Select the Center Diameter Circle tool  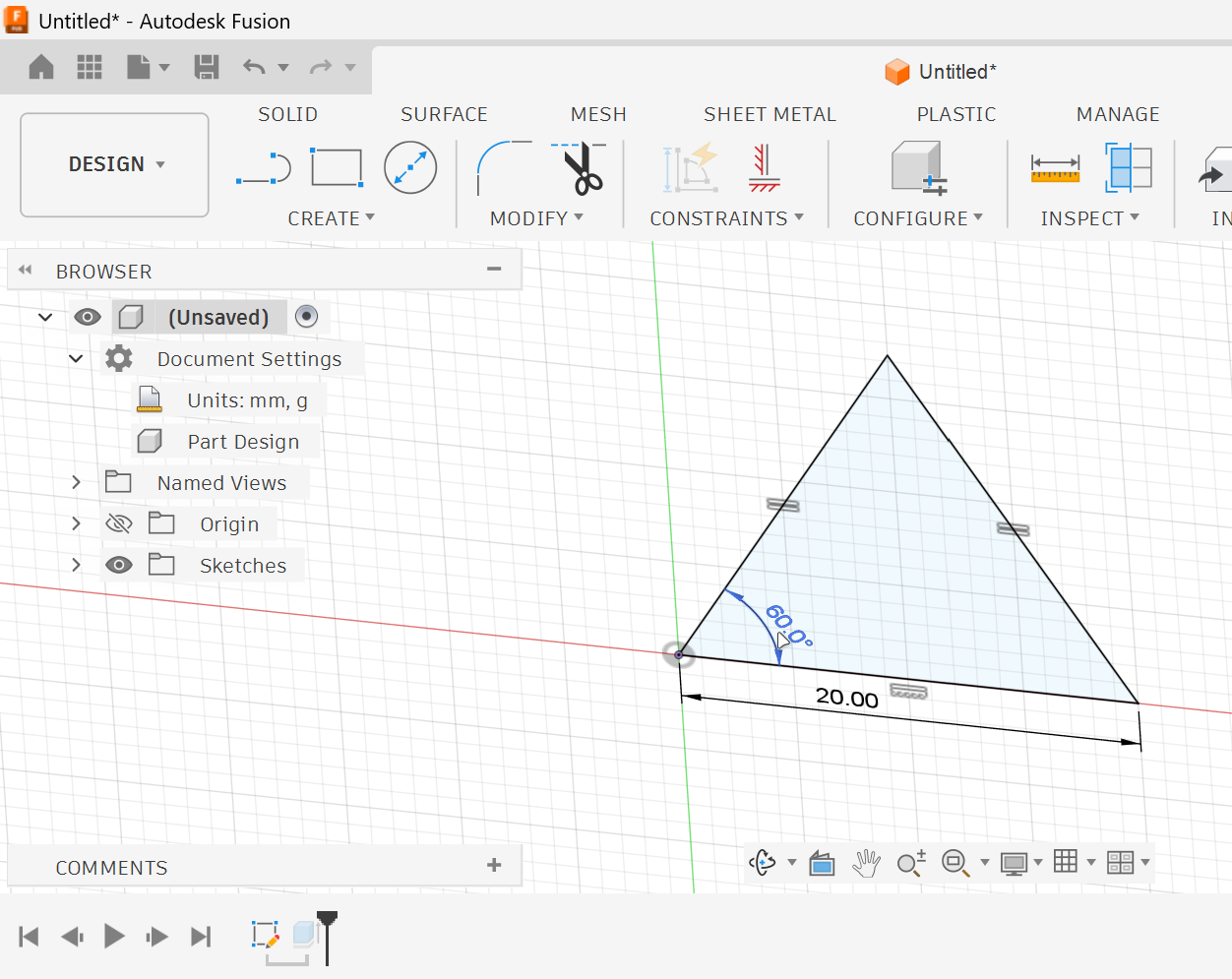410,167
